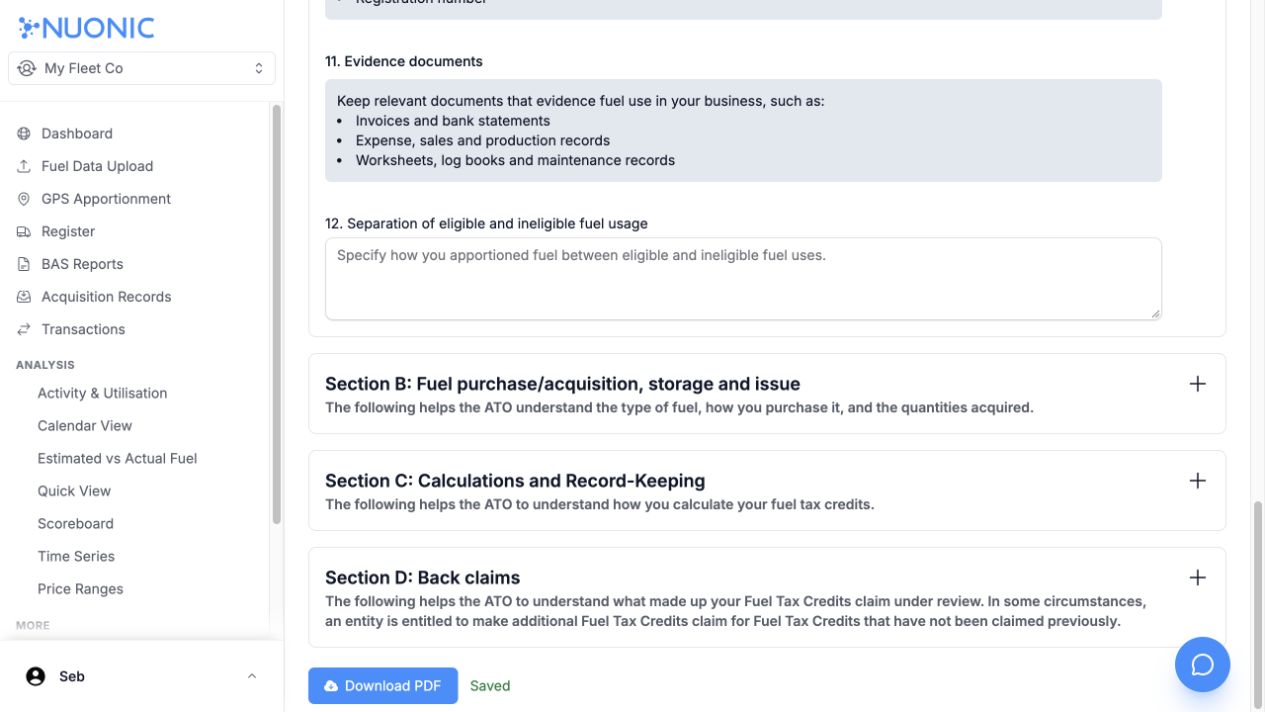Click the 'Invoices and bank statements' bullet
Screen dimensions: 1265x712
point(453,121)
